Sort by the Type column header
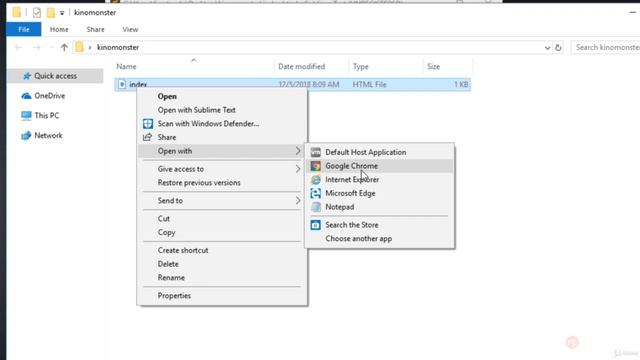Image resolution: width=640 pixels, height=360 pixels. tap(386, 67)
